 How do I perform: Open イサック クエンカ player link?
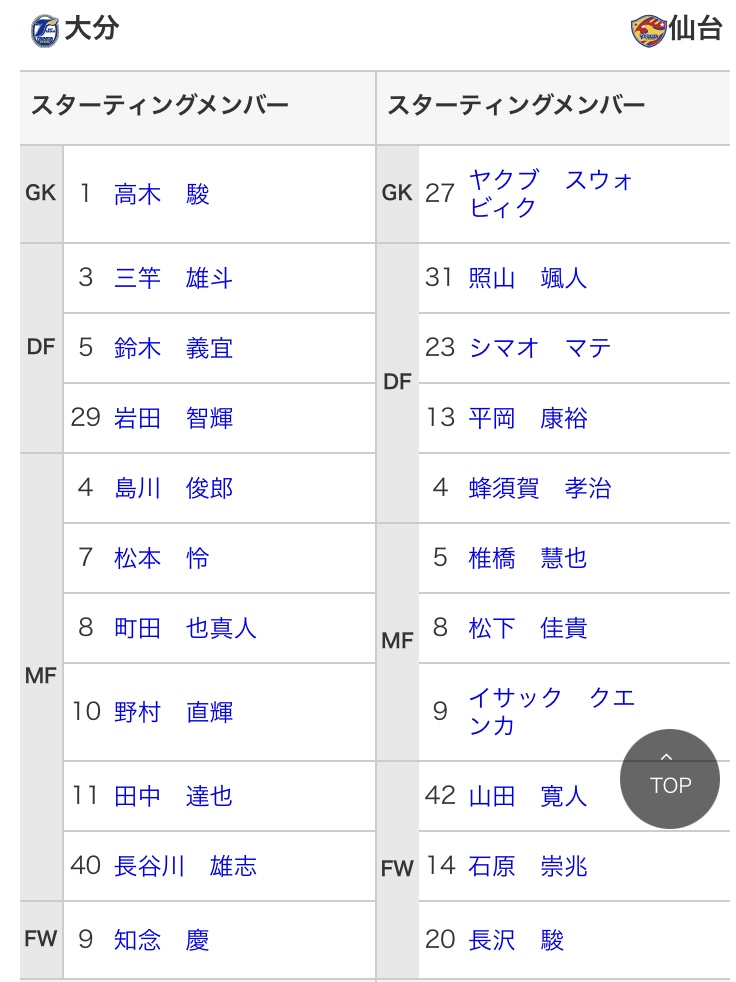point(551,712)
